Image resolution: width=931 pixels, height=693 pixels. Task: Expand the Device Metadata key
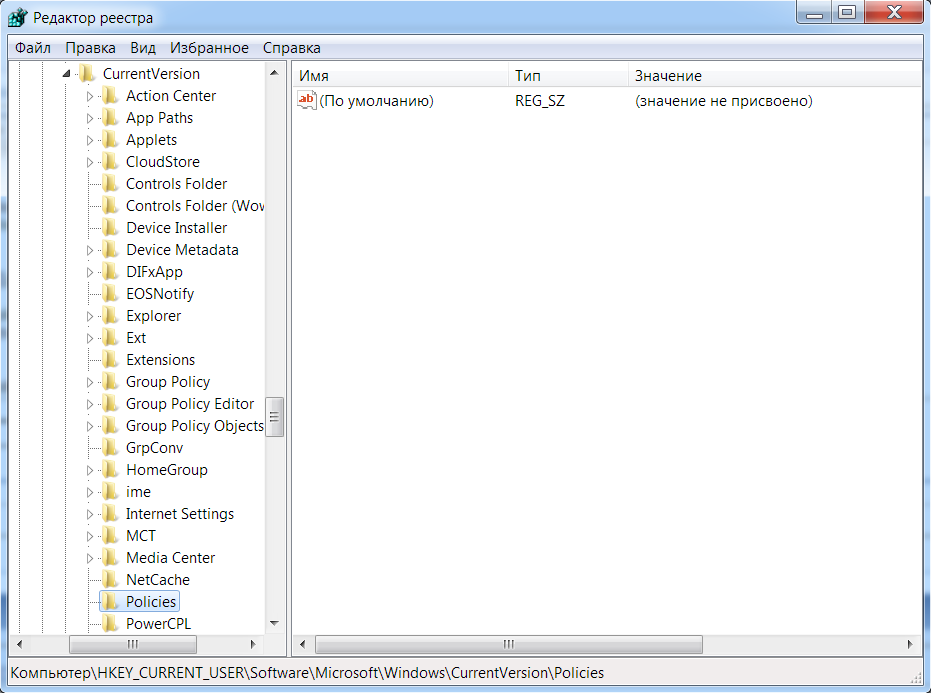coord(90,250)
